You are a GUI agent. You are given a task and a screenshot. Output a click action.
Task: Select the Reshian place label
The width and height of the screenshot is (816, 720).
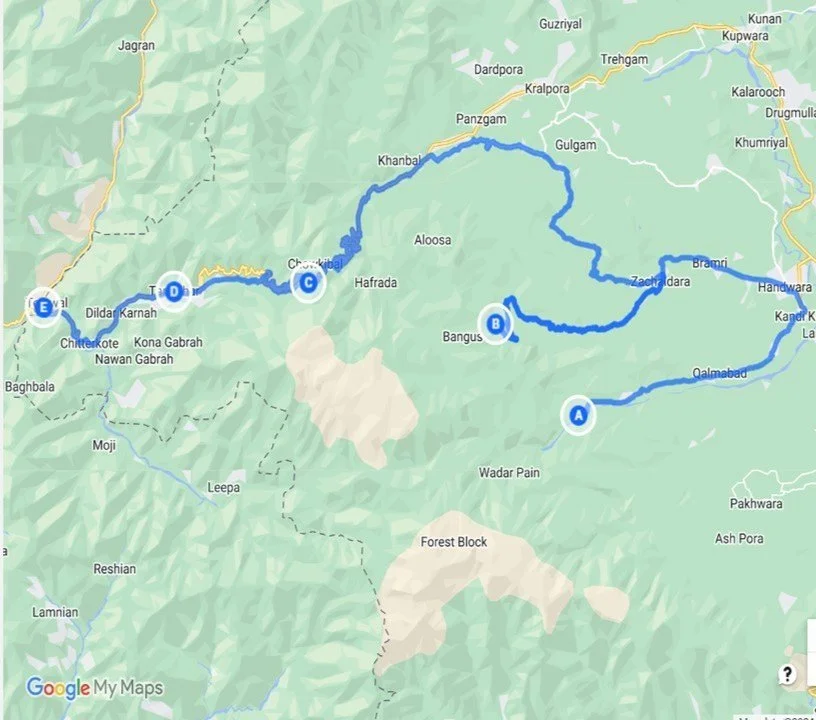(x=114, y=569)
